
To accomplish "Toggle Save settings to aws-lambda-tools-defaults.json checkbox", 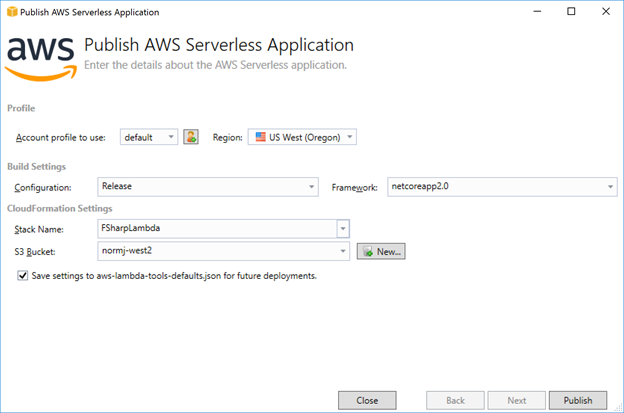I will [23, 275].
